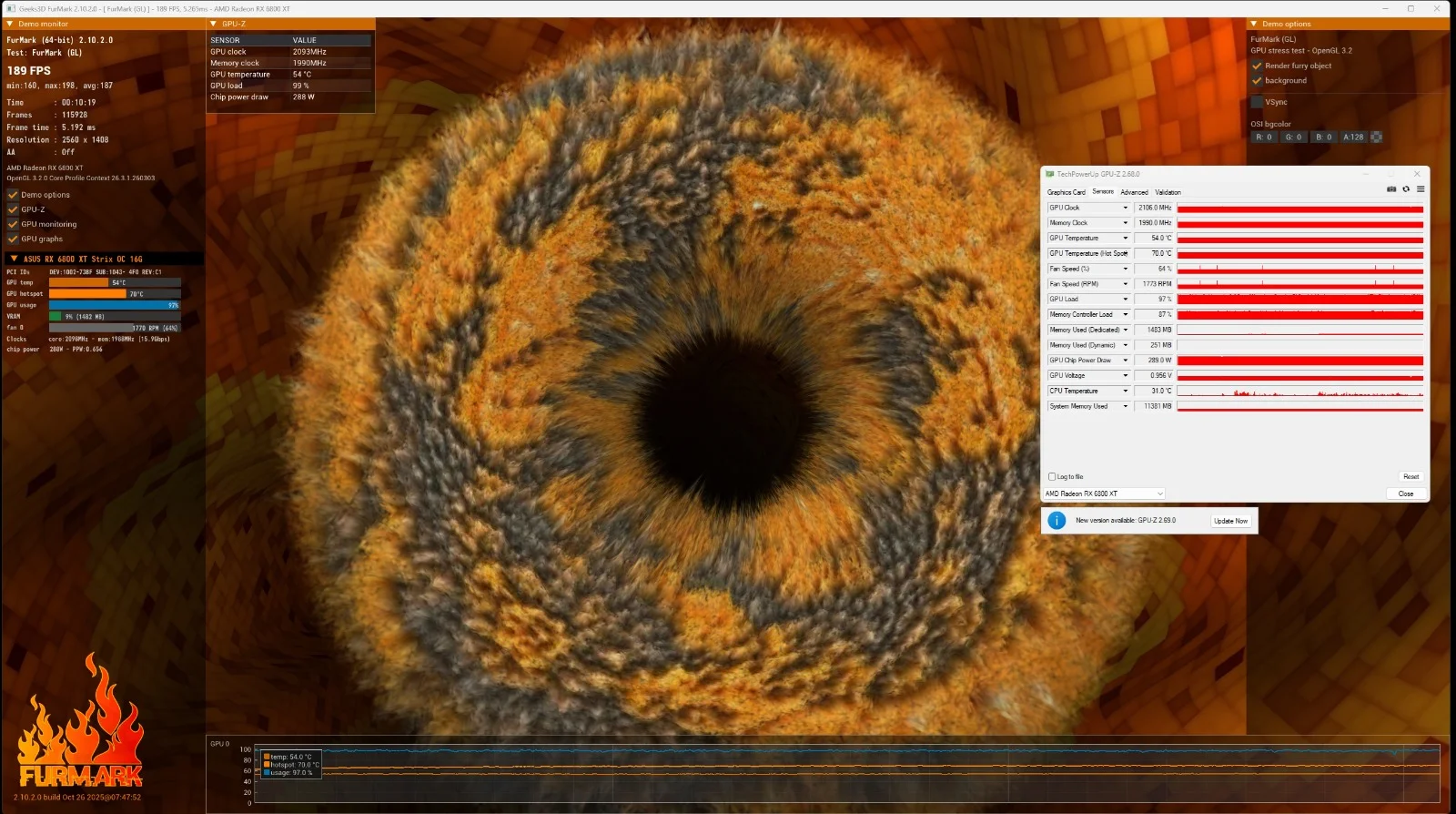This screenshot has height=814, width=1456.
Task: Click the OSI bgcolor checkered color swatch
Action: 1376,137
